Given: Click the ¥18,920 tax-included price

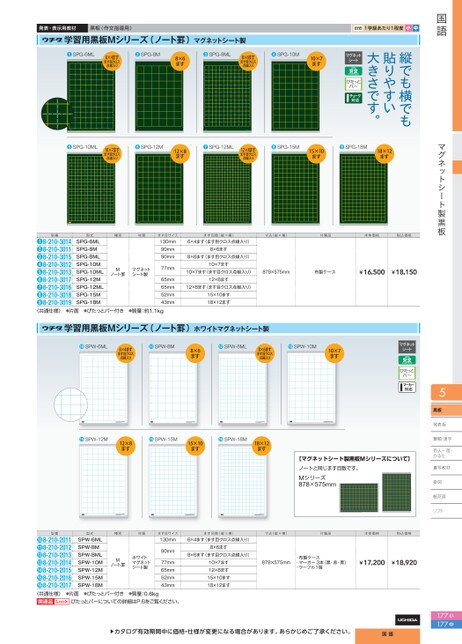Looking at the screenshot, I should pyautogui.click(x=404, y=562).
